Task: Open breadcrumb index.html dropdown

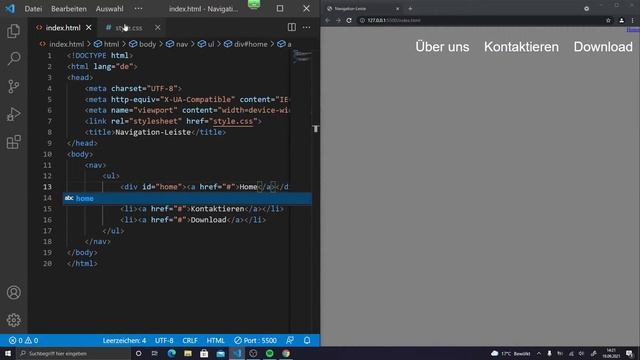Action: tap(62, 44)
